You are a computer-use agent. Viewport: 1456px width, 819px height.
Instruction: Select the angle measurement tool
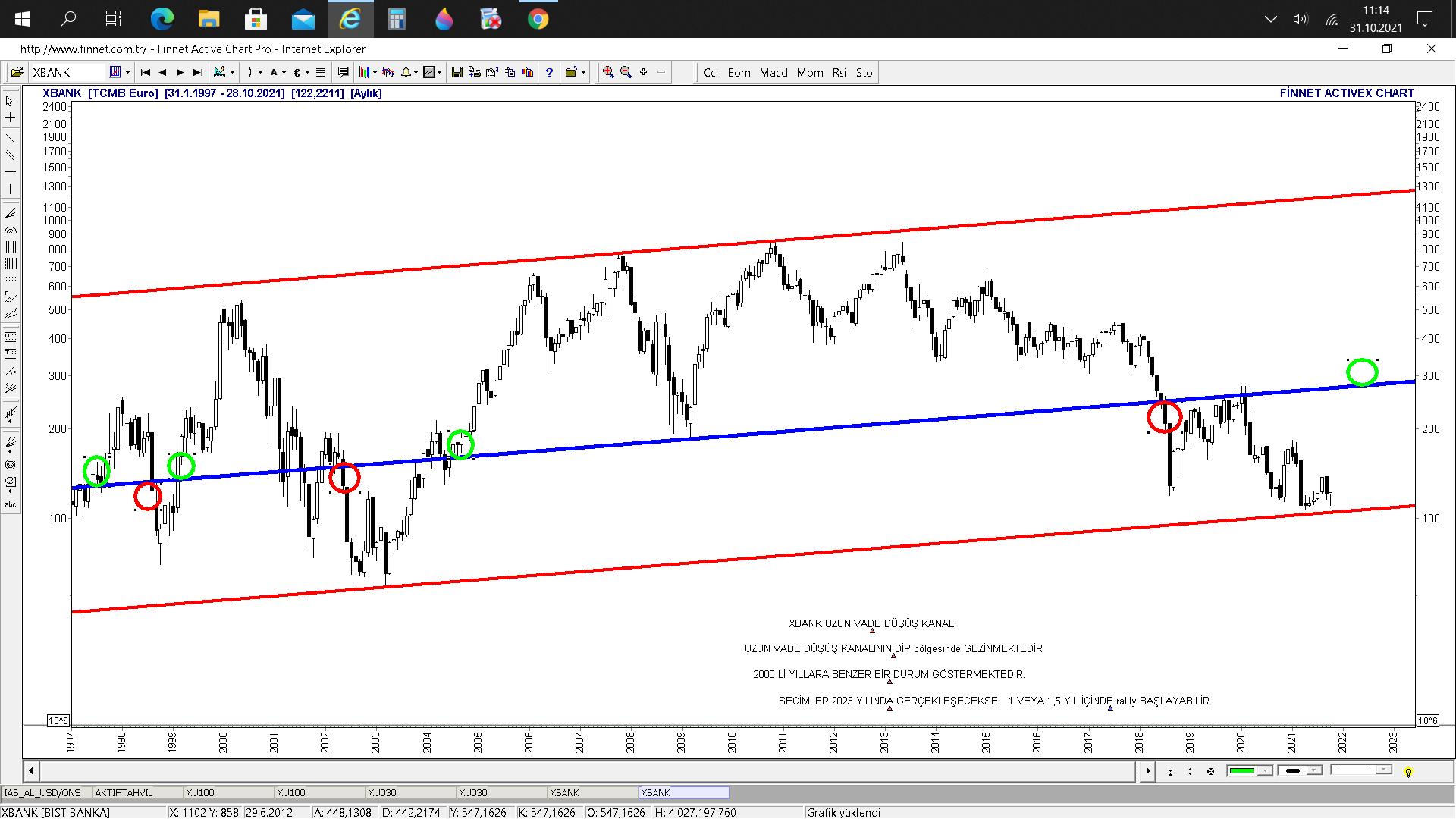(11, 372)
